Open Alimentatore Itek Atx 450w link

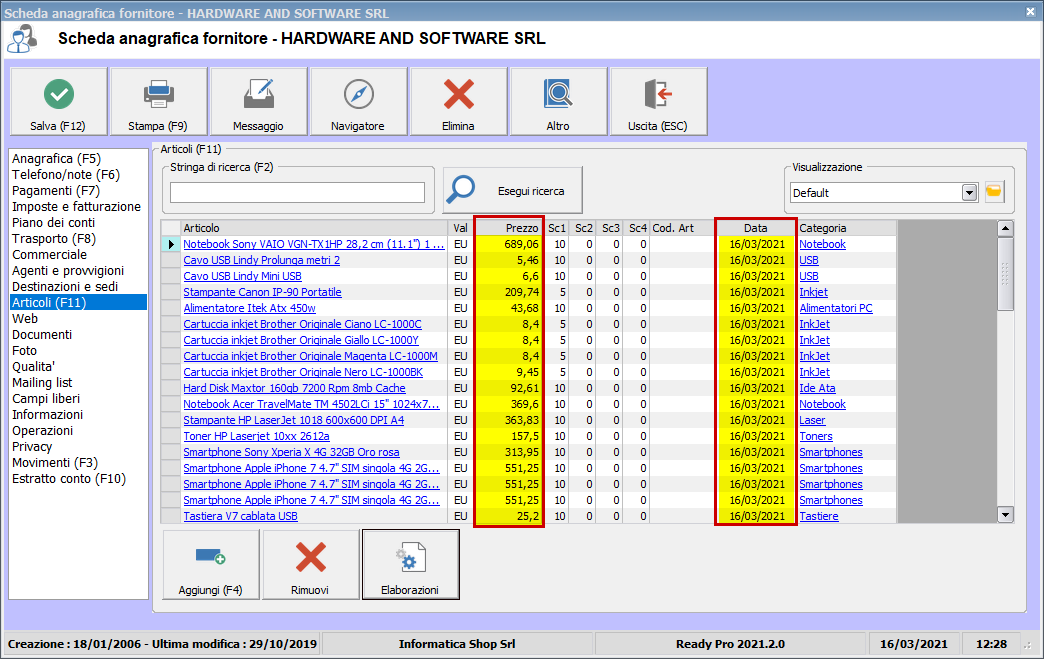[x=250, y=308]
